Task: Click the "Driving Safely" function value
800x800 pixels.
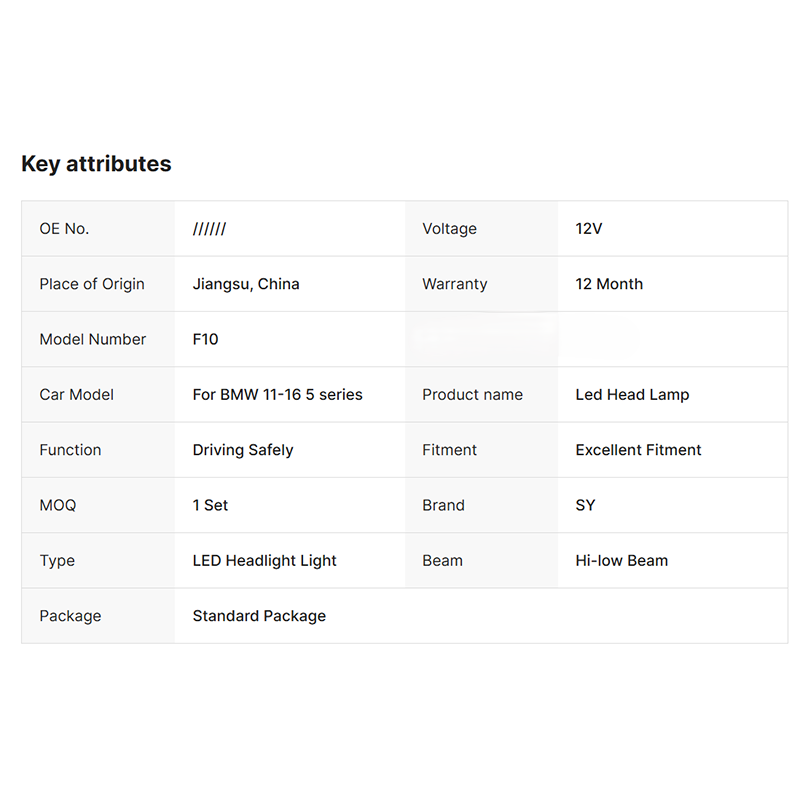Action: tap(243, 450)
